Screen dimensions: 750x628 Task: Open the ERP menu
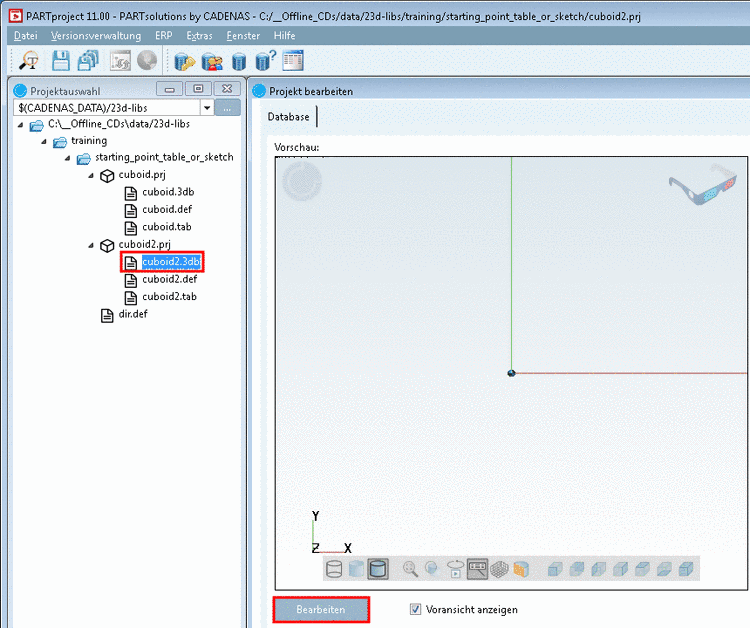coord(163,36)
